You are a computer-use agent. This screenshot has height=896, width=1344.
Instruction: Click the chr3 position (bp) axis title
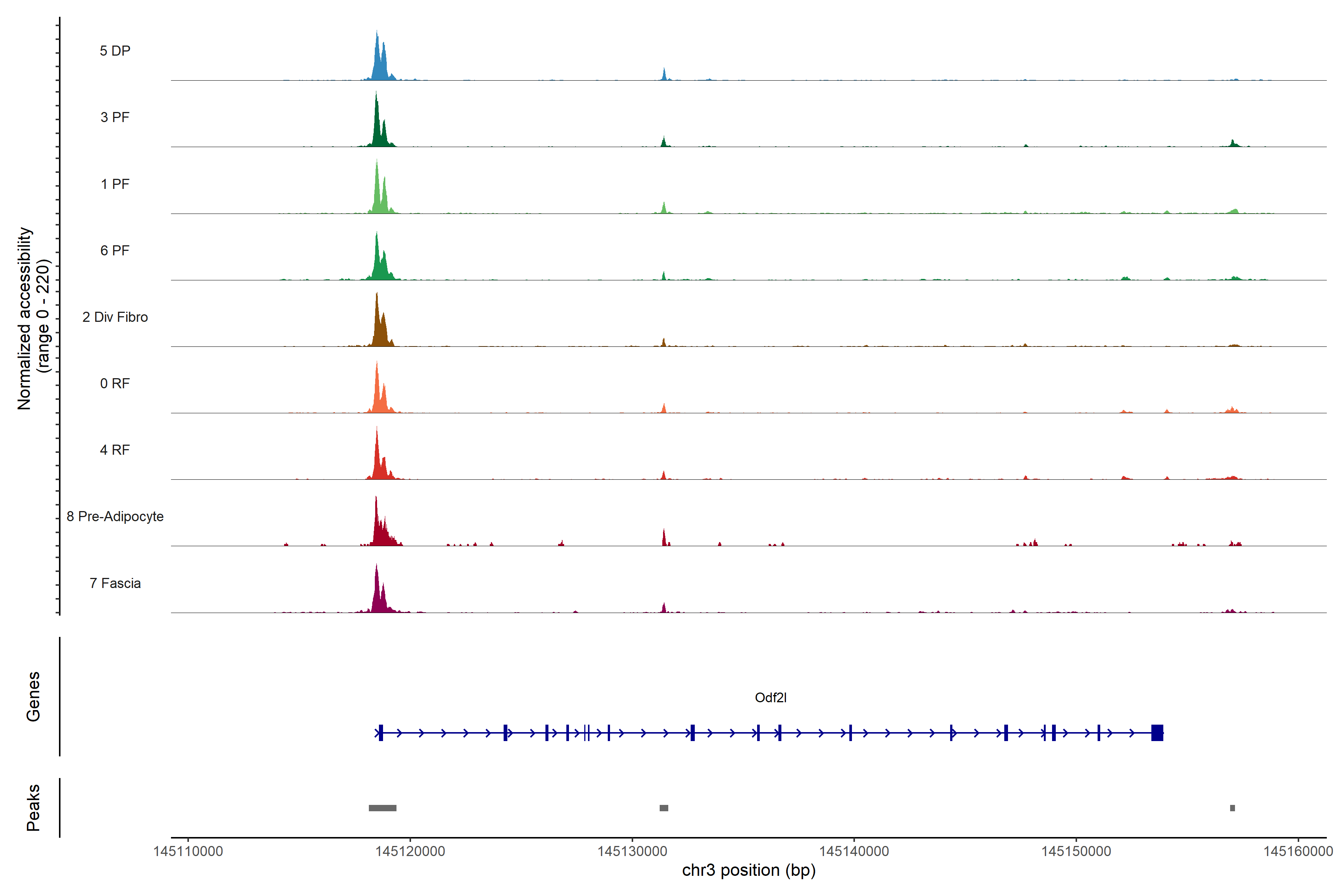(x=749, y=870)
